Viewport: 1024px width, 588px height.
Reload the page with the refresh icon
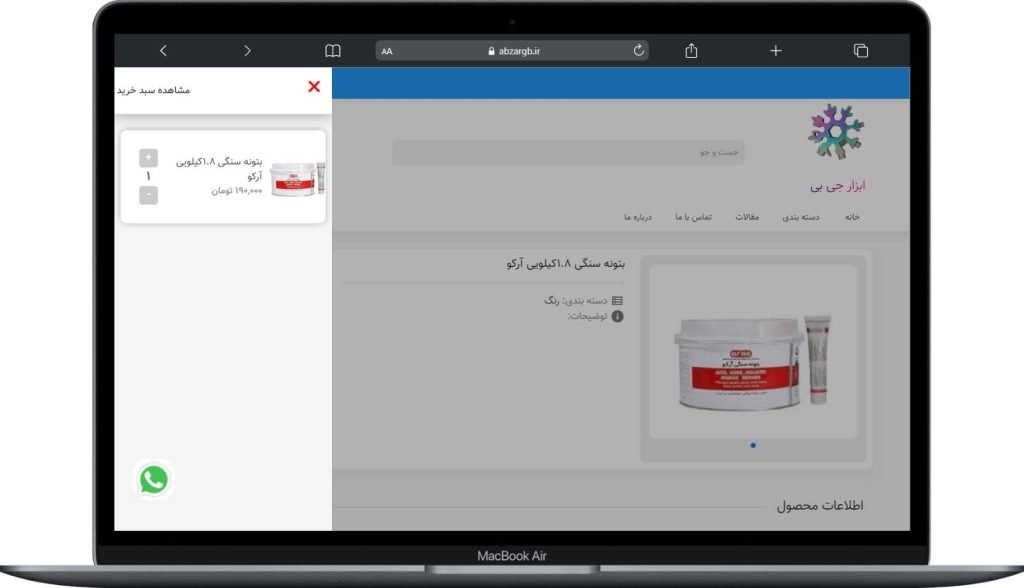tap(639, 51)
